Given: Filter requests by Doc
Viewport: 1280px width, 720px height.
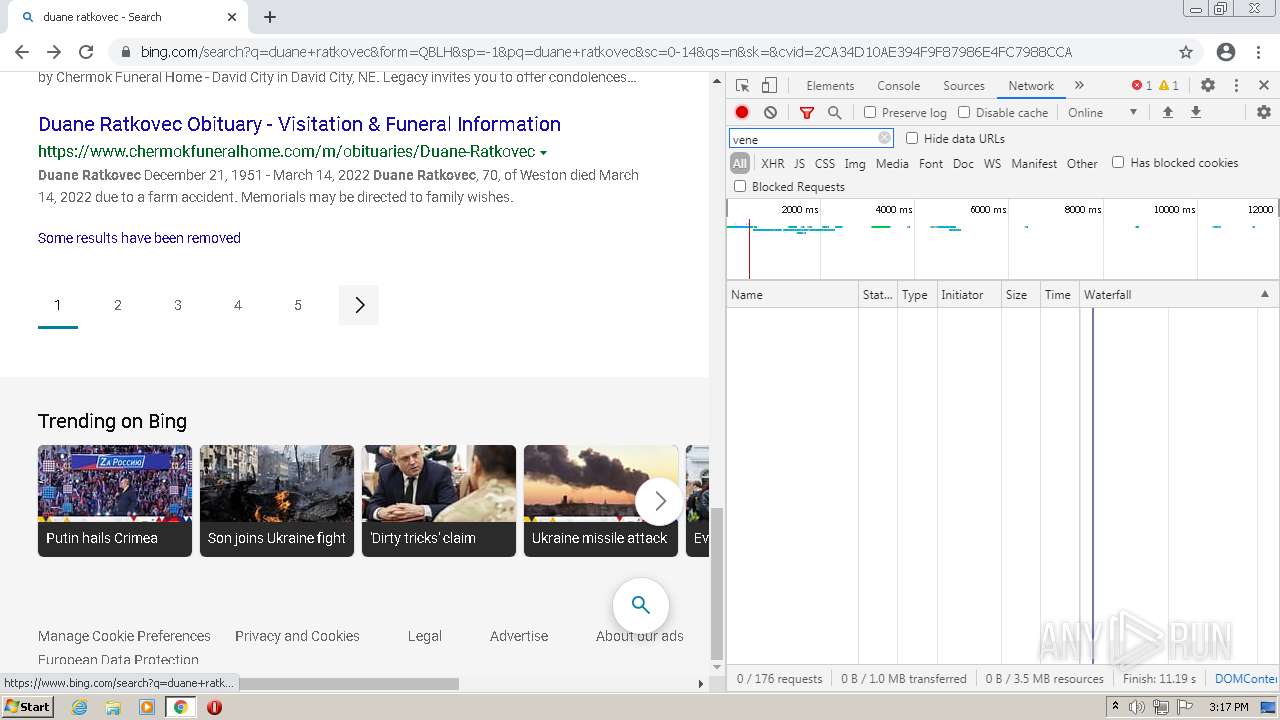Looking at the screenshot, I should [x=963, y=163].
